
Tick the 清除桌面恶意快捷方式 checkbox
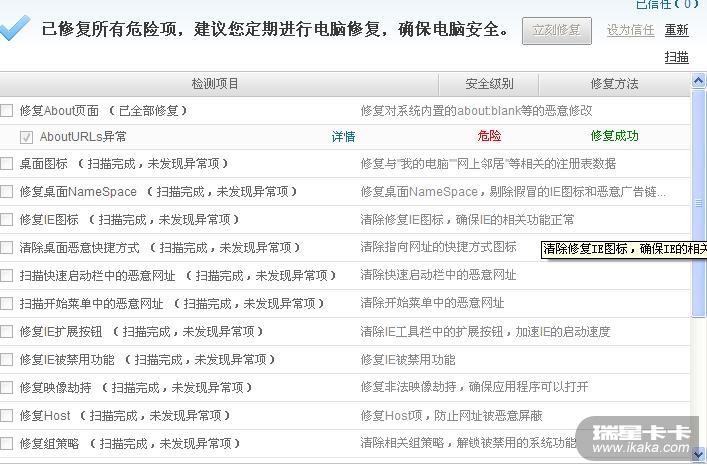[6, 247]
